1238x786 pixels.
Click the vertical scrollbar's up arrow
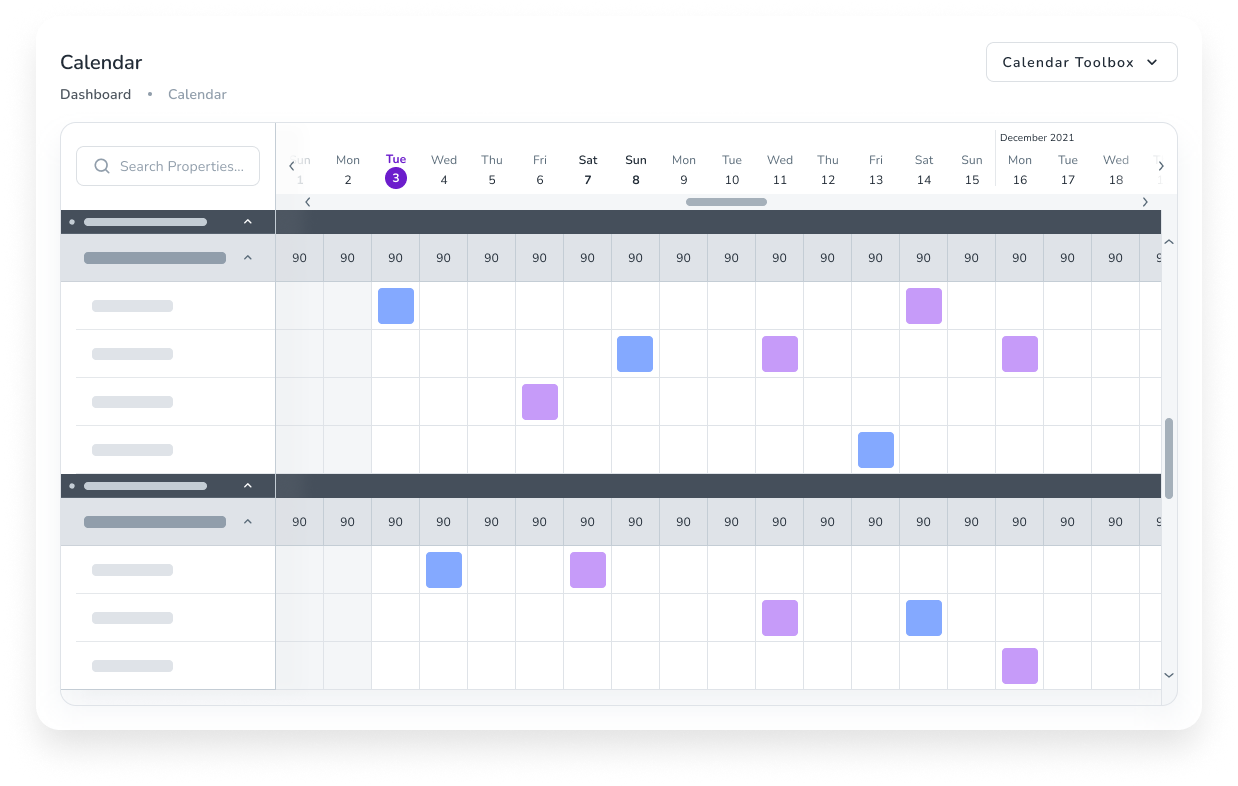pos(1169,242)
